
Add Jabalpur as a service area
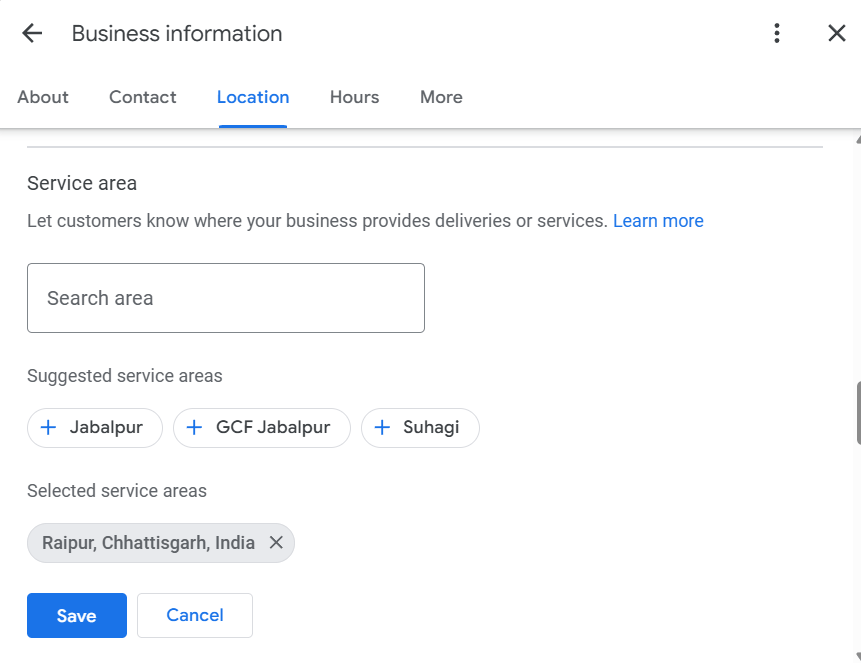(90, 428)
